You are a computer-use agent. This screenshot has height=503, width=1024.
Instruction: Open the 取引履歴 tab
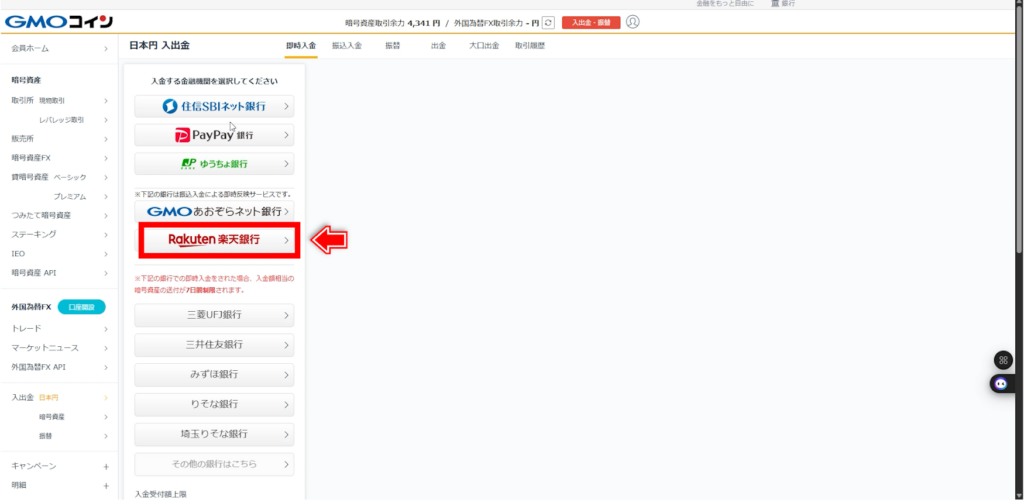[x=530, y=46]
